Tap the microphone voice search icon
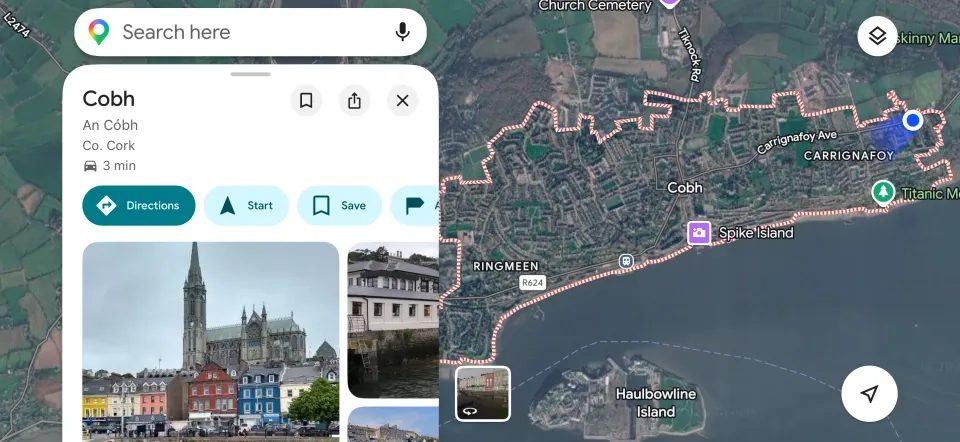Screen dimensions: 960x442 click(402, 32)
